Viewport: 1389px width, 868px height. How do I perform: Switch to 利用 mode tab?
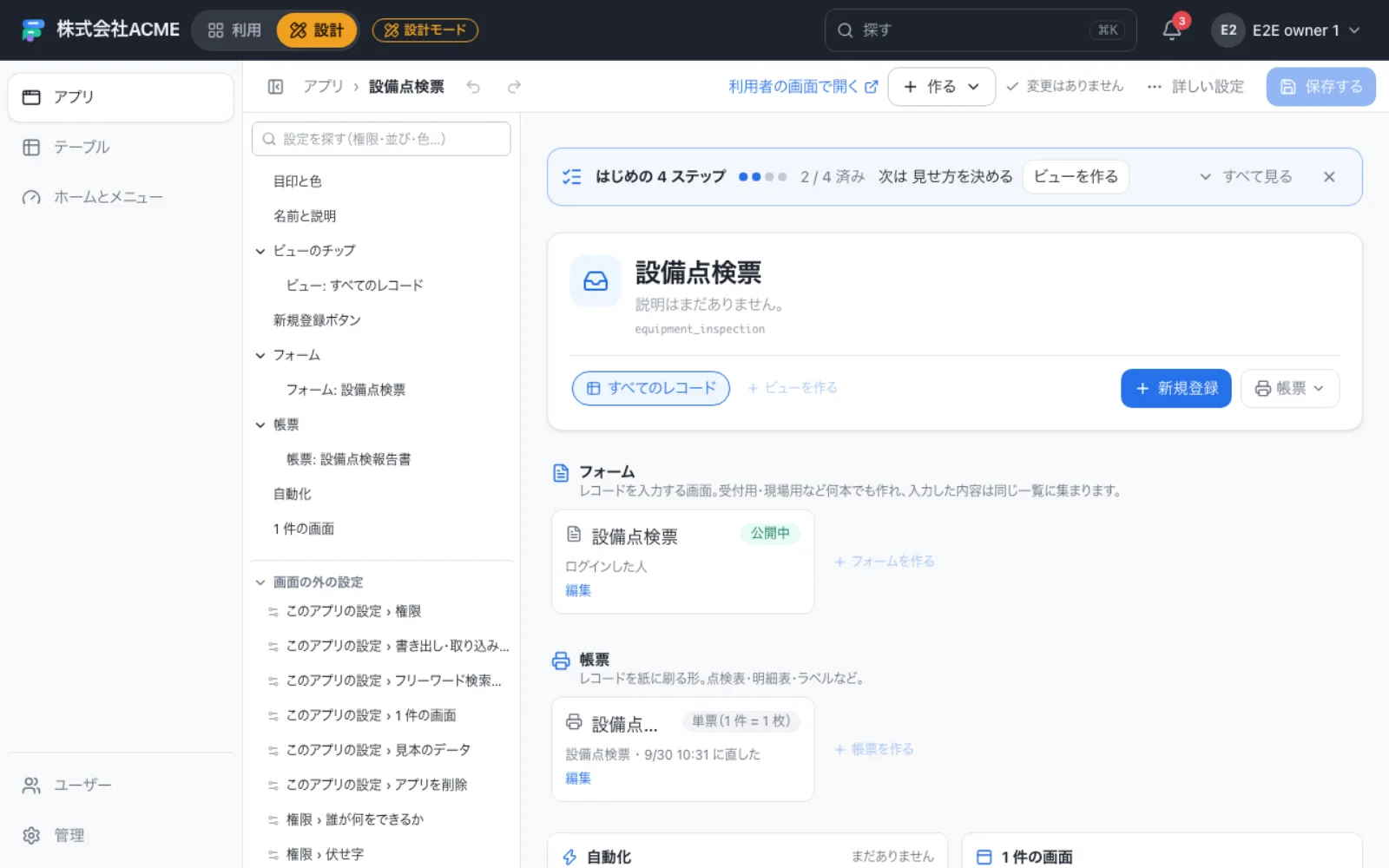[234, 30]
